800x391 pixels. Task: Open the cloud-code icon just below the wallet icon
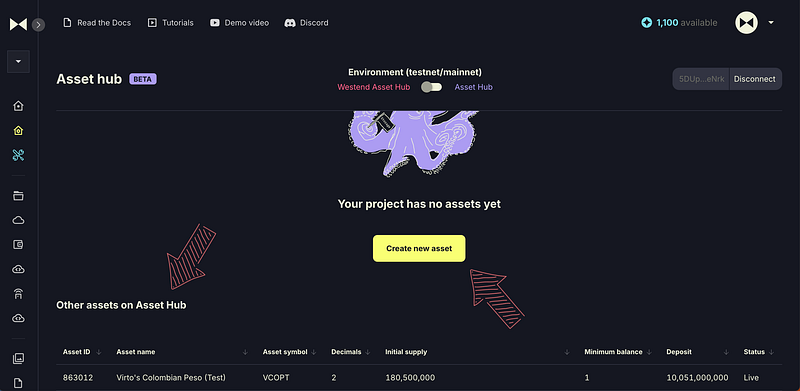click(18, 269)
